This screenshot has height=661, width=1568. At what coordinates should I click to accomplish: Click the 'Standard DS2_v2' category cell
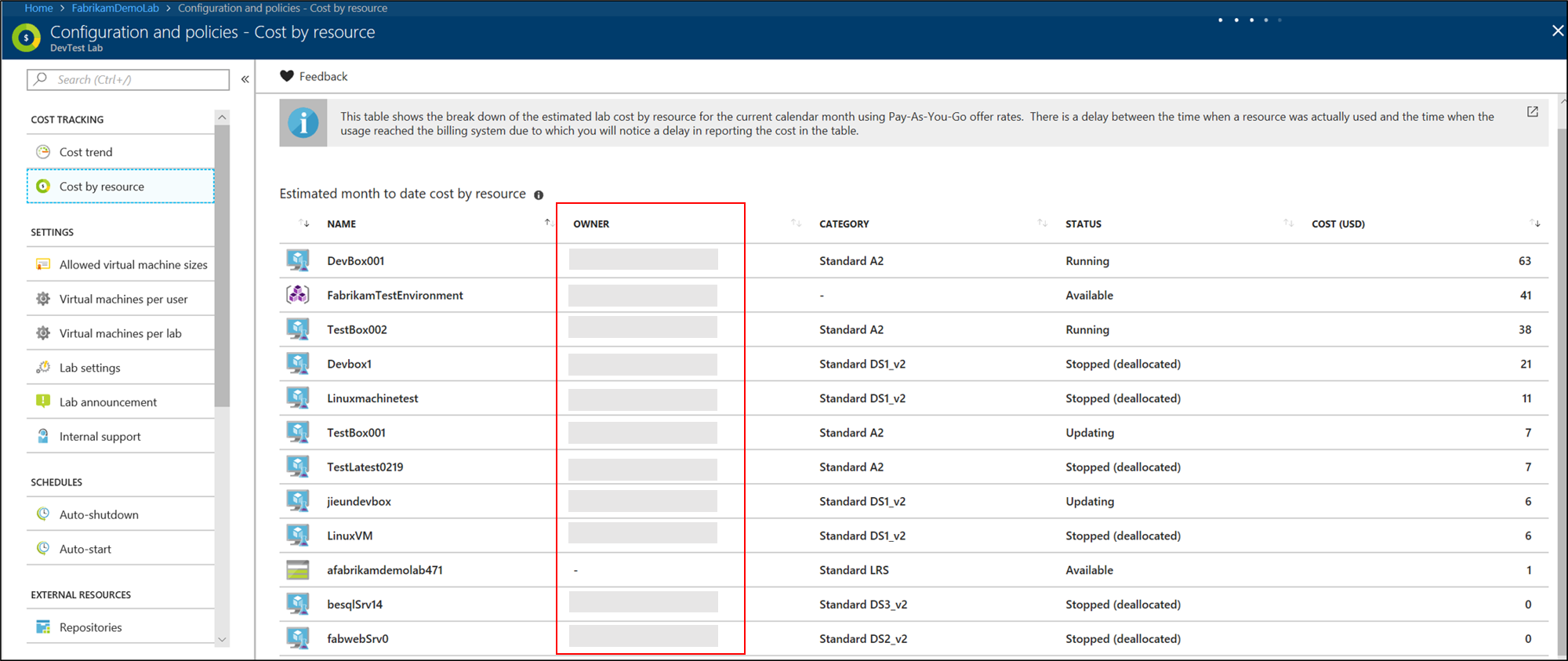(x=863, y=639)
